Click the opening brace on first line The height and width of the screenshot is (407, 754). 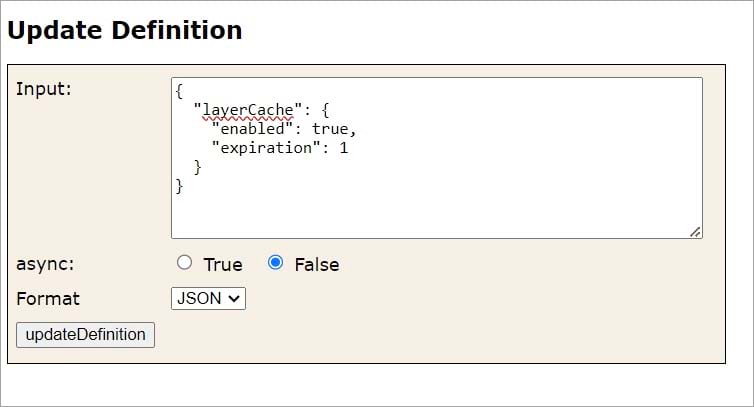[179, 91]
